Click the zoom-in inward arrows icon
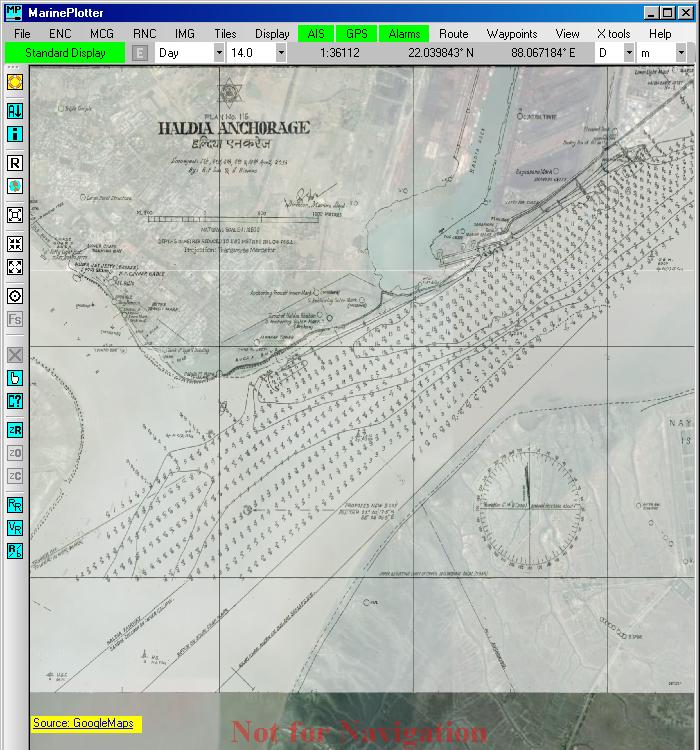The image size is (700, 750). click(15, 244)
